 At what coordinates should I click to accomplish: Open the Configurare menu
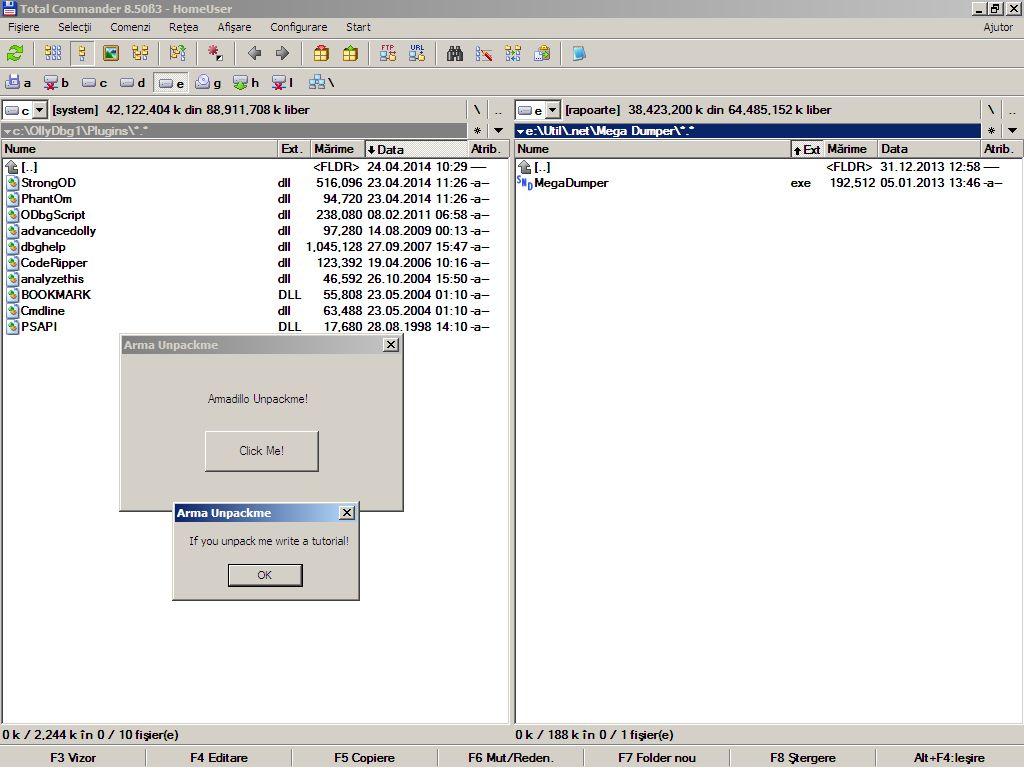tap(298, 27)
